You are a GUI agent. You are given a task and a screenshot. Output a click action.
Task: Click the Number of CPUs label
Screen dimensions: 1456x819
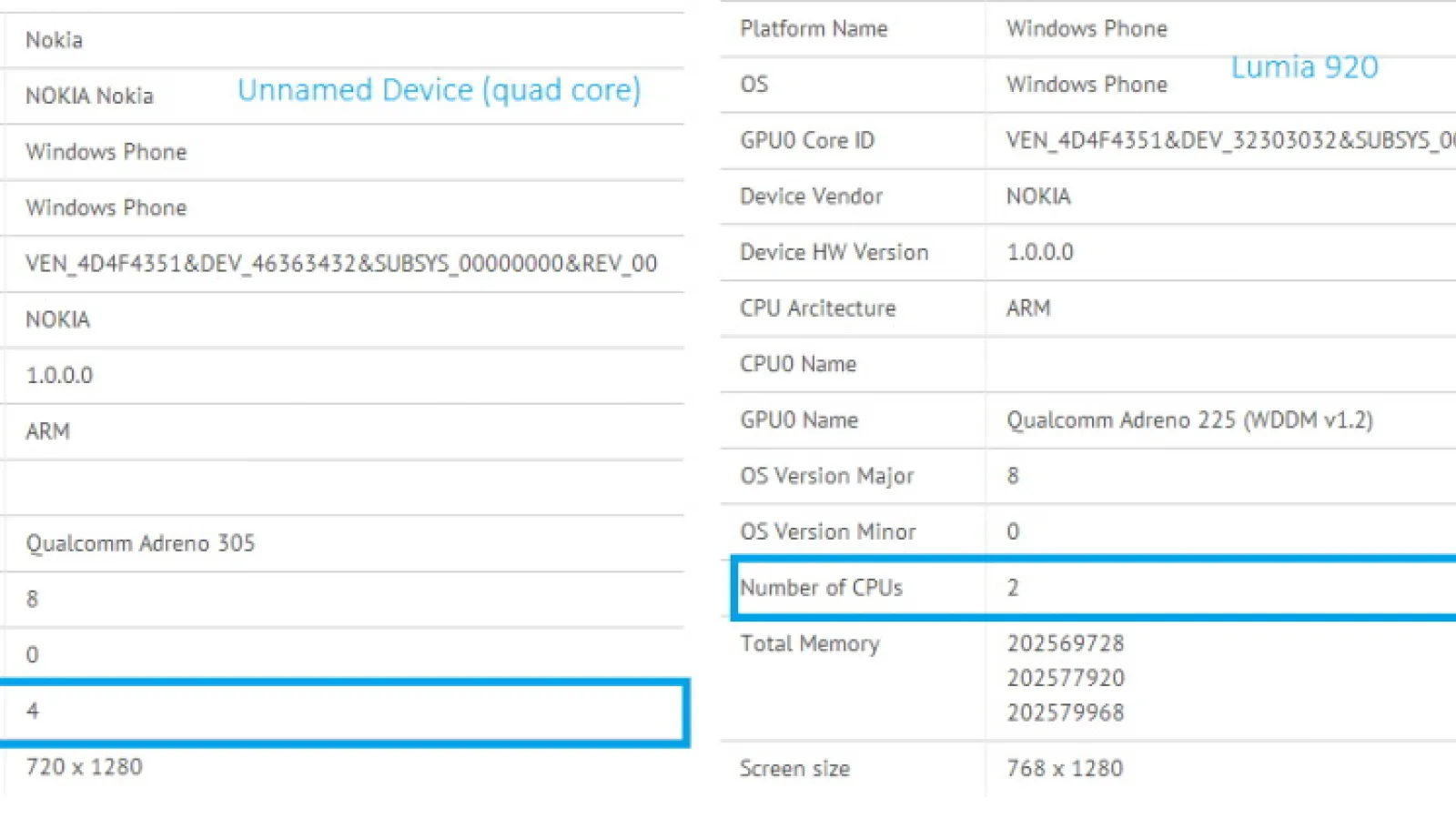click(821, 588)
